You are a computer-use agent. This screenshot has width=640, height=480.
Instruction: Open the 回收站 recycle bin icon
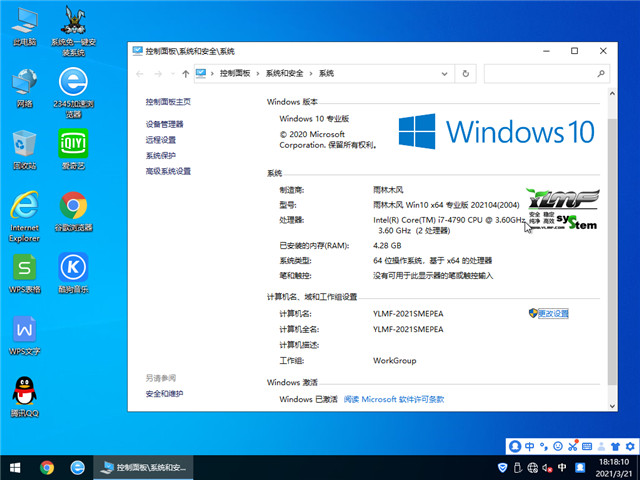pyautogui.click(x=24, y=150)
